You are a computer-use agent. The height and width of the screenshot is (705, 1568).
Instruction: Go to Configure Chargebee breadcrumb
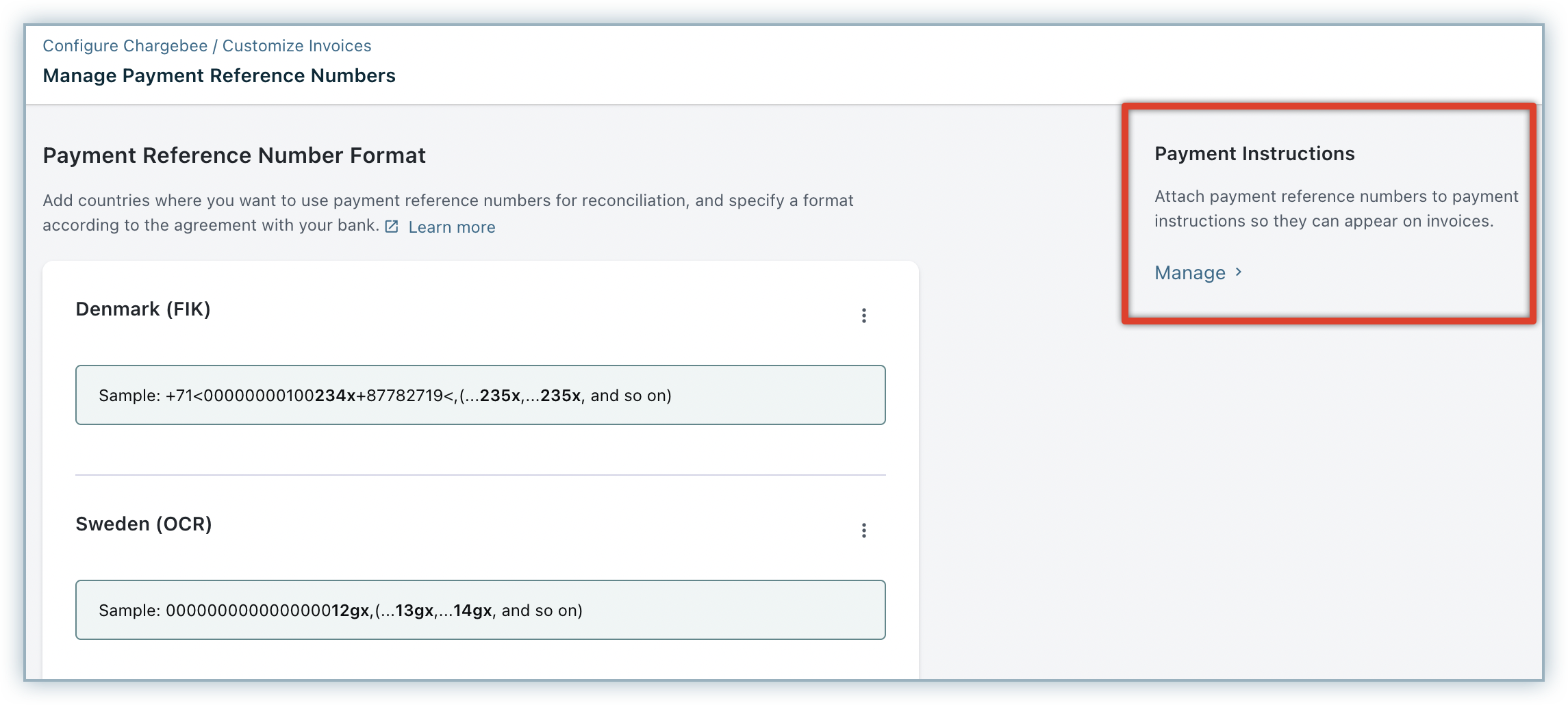coord(125,46)
